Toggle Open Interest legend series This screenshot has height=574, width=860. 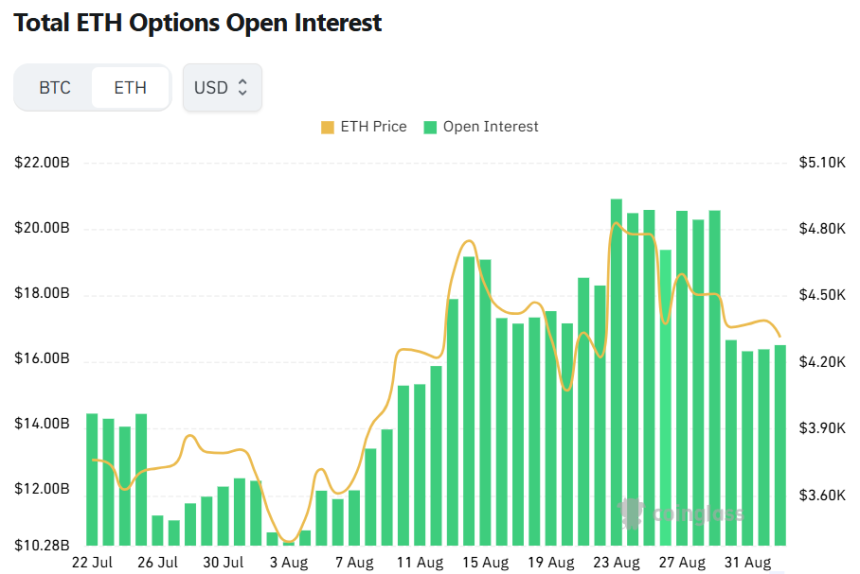tap(481, 127)
